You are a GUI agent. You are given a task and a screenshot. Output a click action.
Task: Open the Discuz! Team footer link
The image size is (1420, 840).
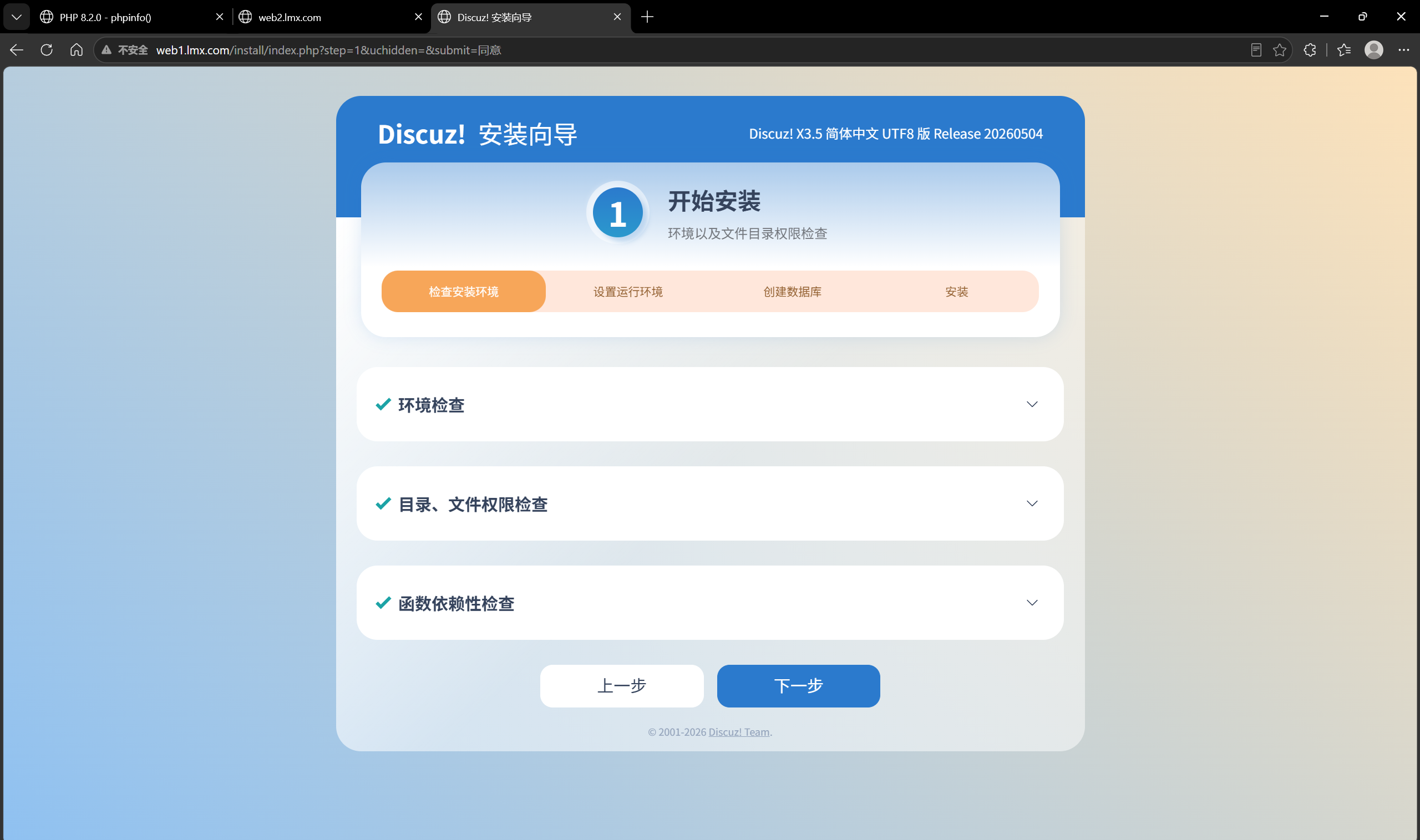point(739,732)
